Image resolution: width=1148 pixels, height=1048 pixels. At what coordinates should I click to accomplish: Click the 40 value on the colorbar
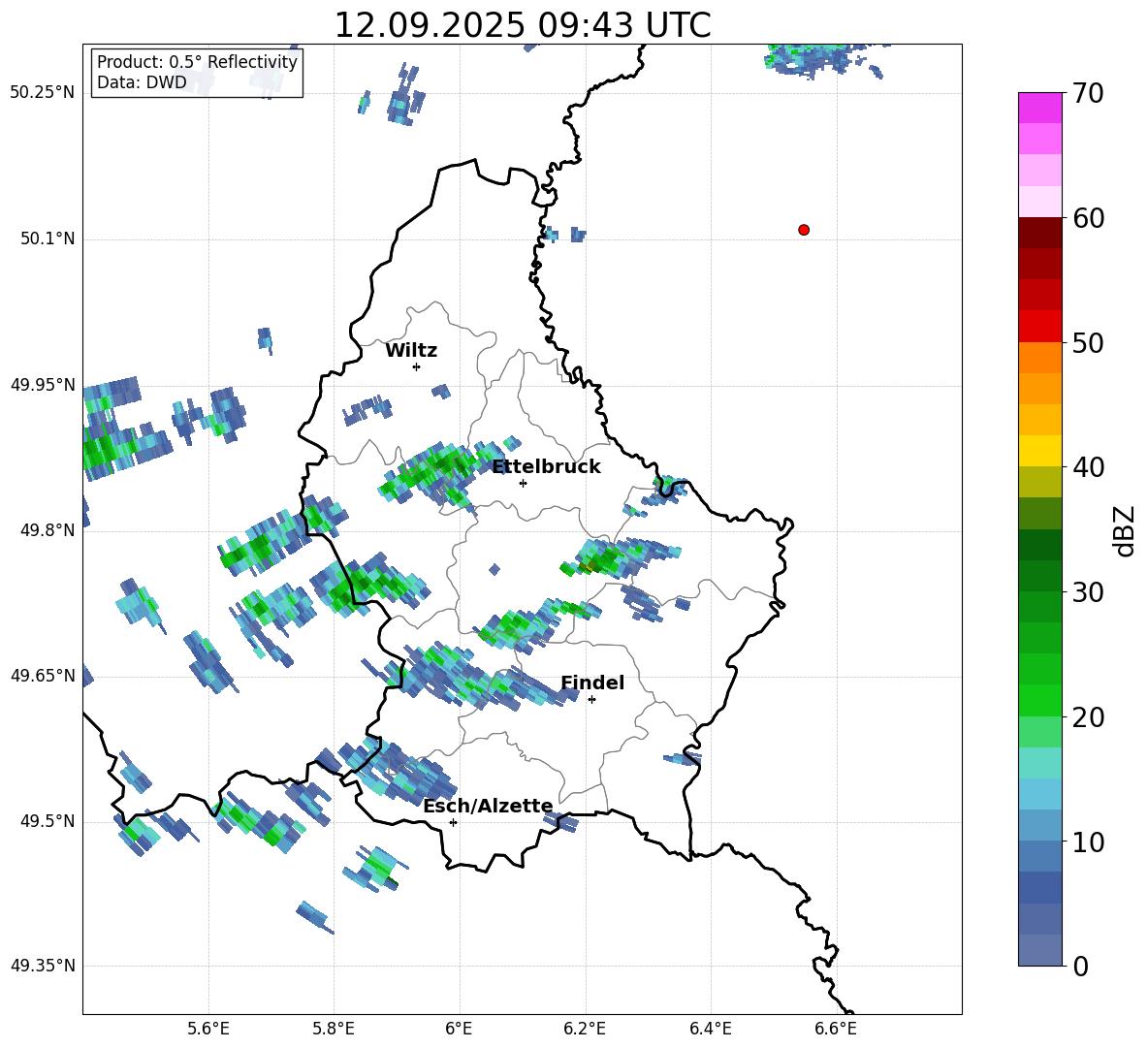[1088, 467]
